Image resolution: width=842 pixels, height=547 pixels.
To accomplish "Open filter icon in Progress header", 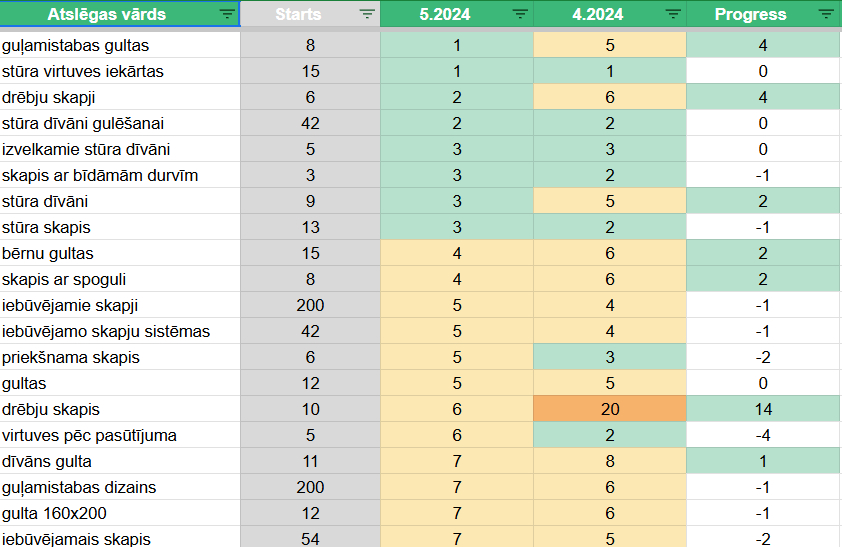I will coord(825,15).
